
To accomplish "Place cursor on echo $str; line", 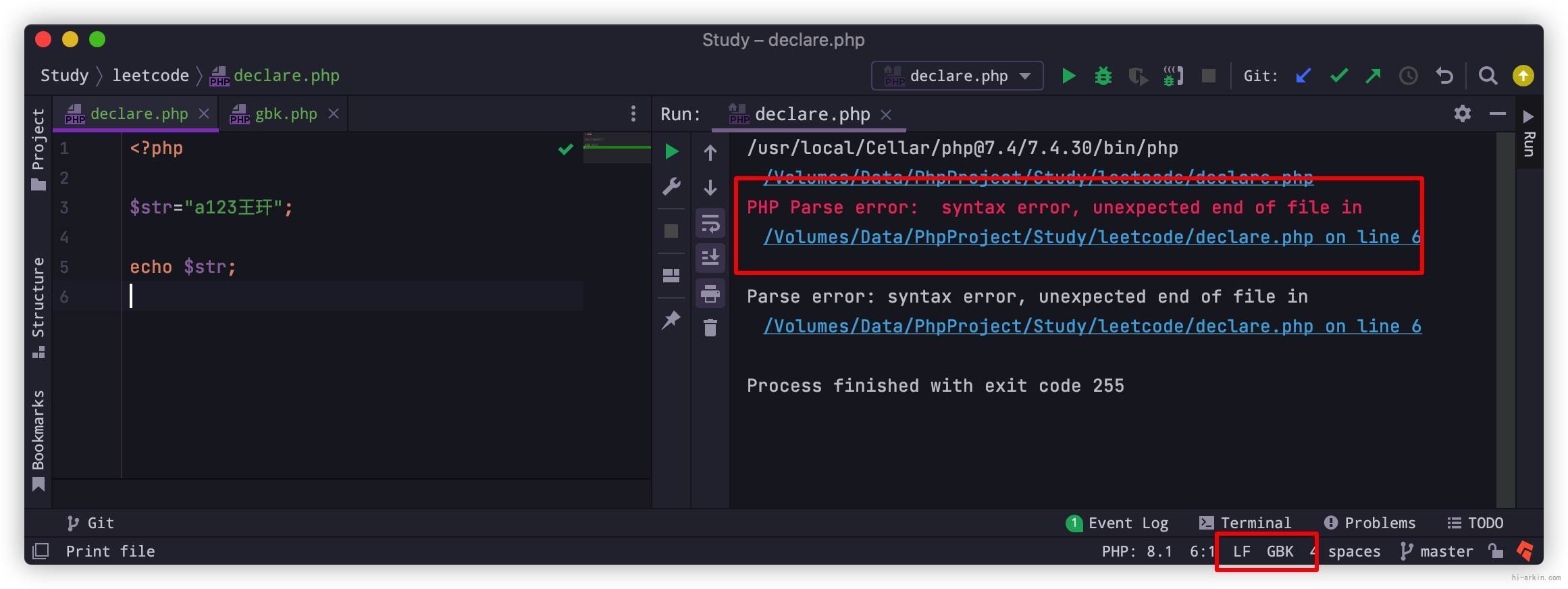I will pyautogui.click(x=183, y=267).
